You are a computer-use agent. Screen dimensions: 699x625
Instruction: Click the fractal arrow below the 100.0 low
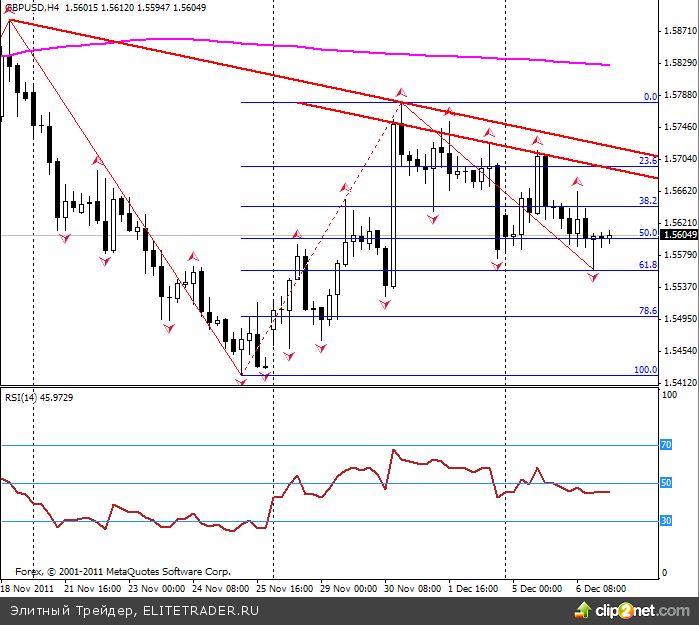(242, 383)
